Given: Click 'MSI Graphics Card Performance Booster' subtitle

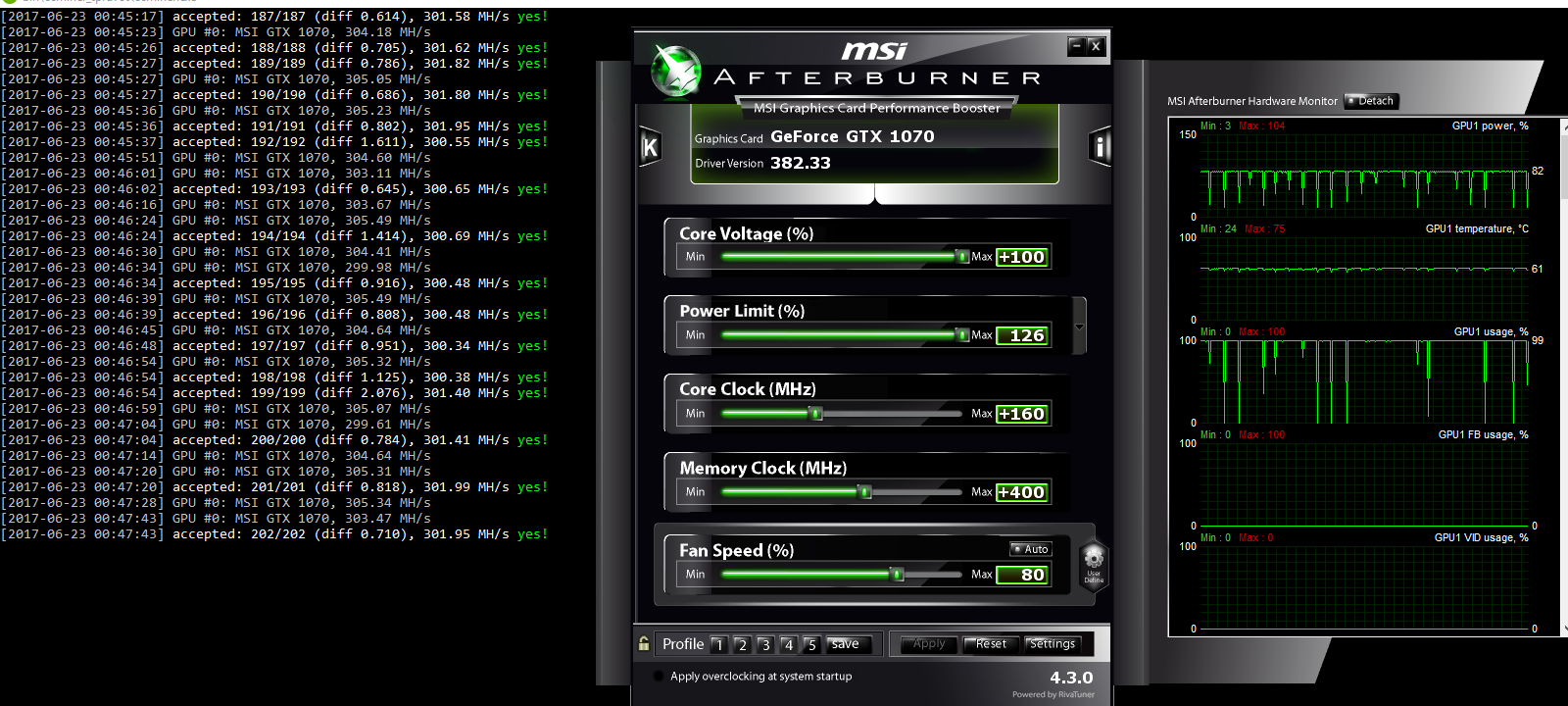Looking at the screenshot, I should (x=877, y=108).
